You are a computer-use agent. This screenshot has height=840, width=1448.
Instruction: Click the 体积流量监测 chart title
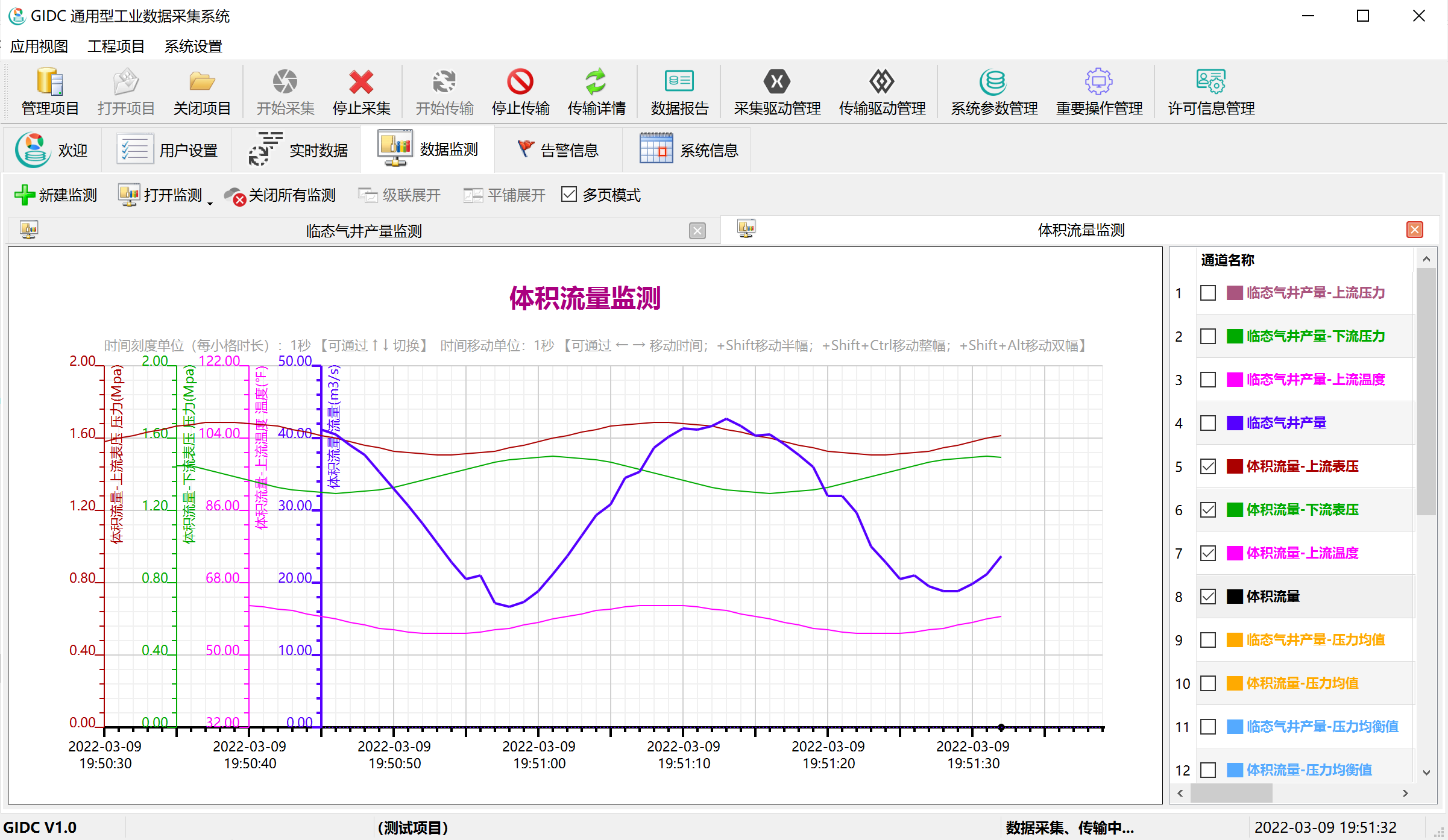[585, 298]
